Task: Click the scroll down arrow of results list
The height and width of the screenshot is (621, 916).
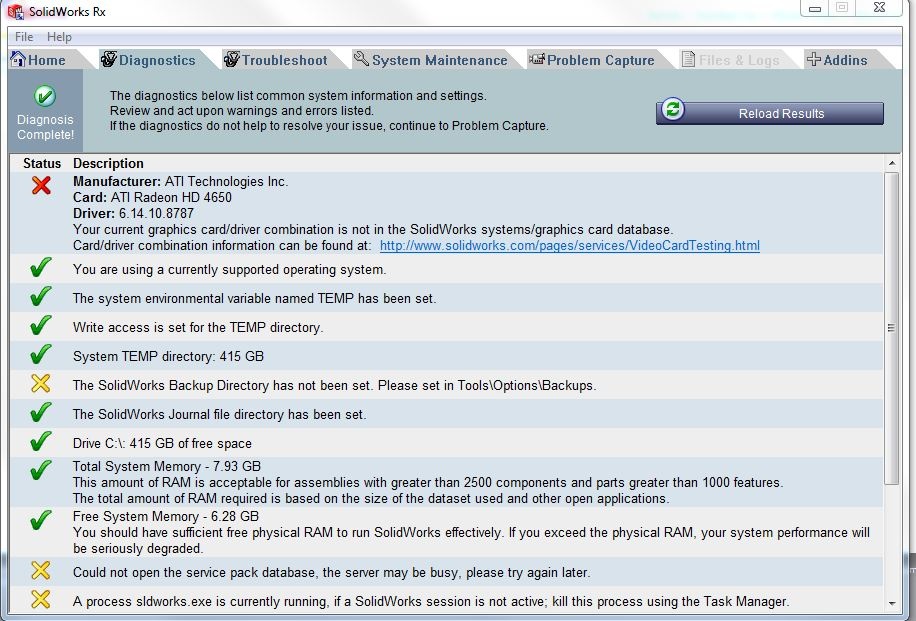Action: [x=891, y=603]
